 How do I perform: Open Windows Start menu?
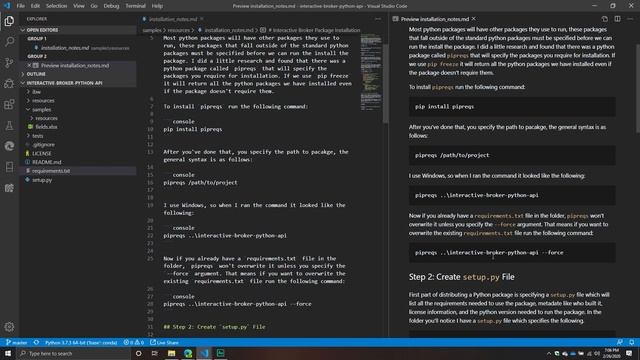[x=8, y=353]
